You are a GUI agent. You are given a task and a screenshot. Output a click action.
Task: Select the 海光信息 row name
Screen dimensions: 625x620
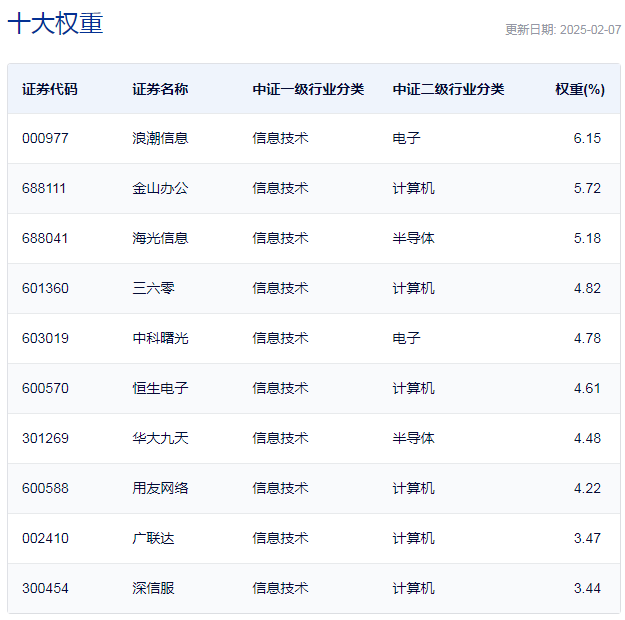pos(160,238)
